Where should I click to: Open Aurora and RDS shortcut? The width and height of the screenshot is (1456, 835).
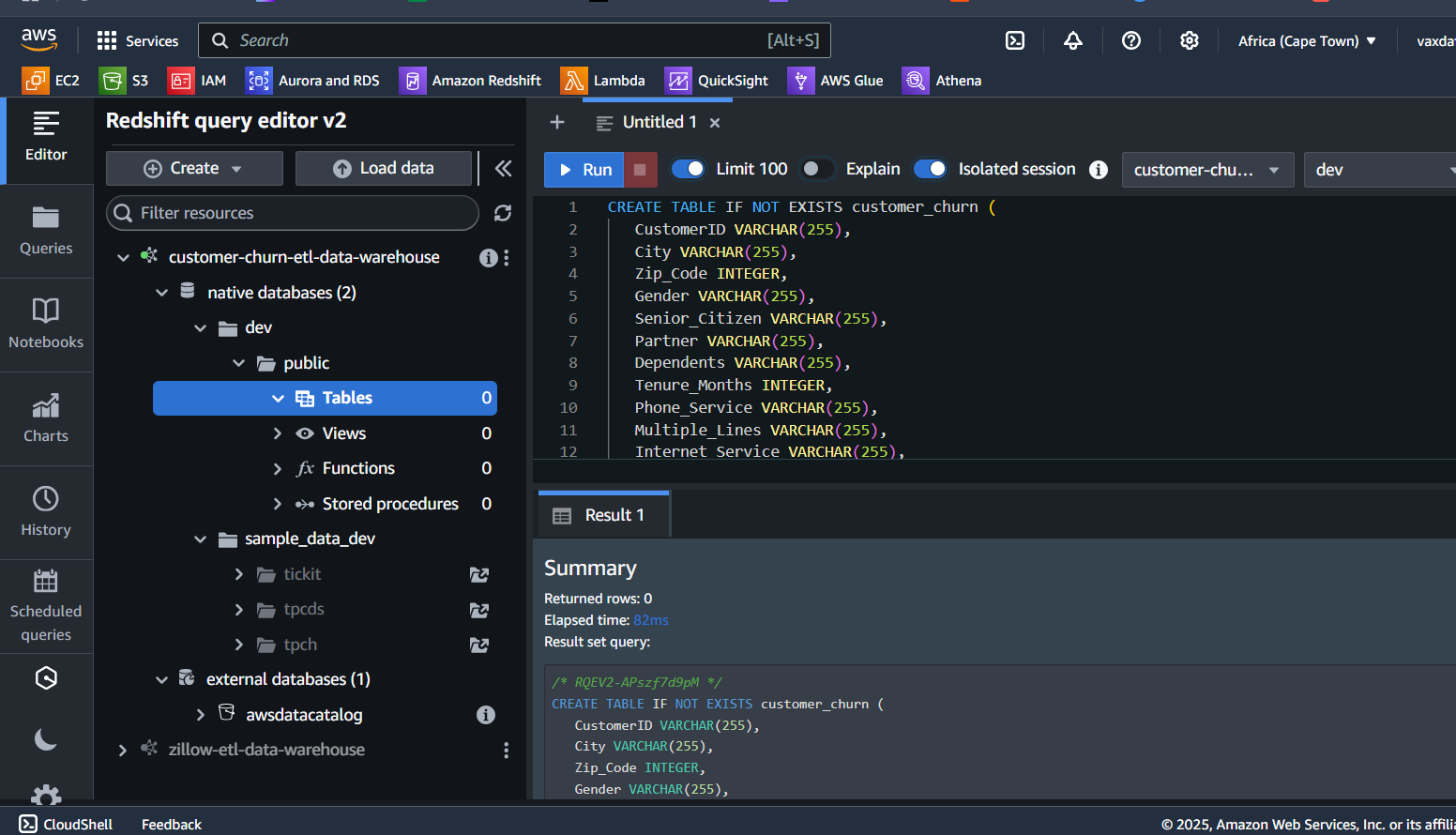click(313, 81)
